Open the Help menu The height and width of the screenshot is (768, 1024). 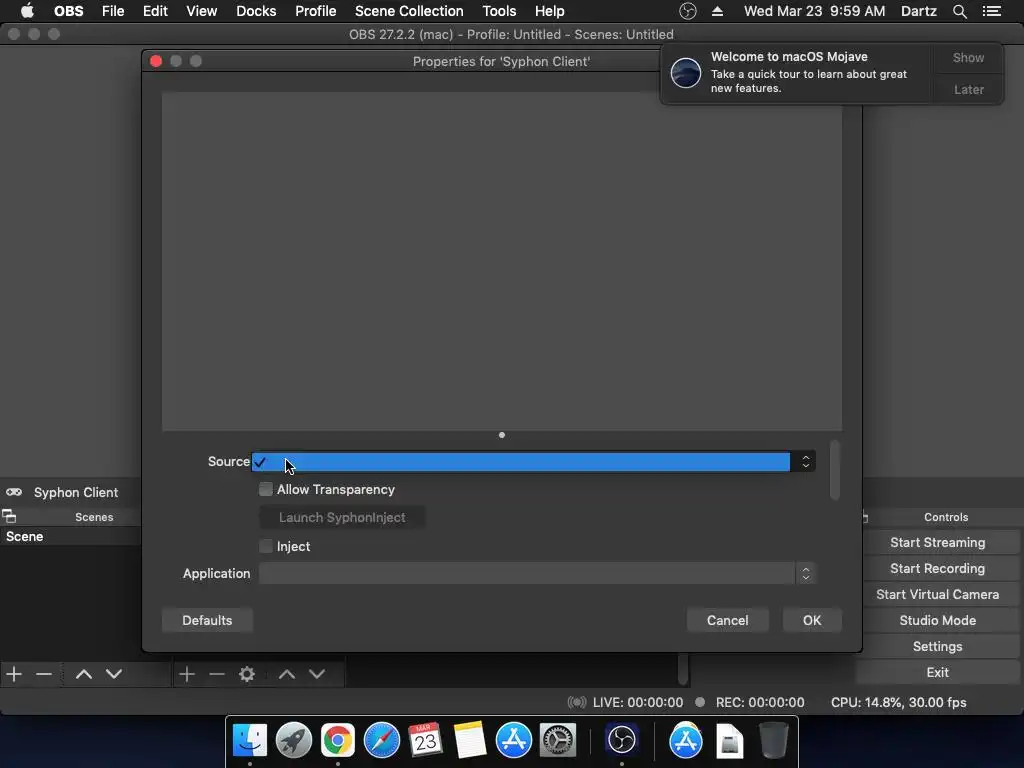(x=549, y=11)
